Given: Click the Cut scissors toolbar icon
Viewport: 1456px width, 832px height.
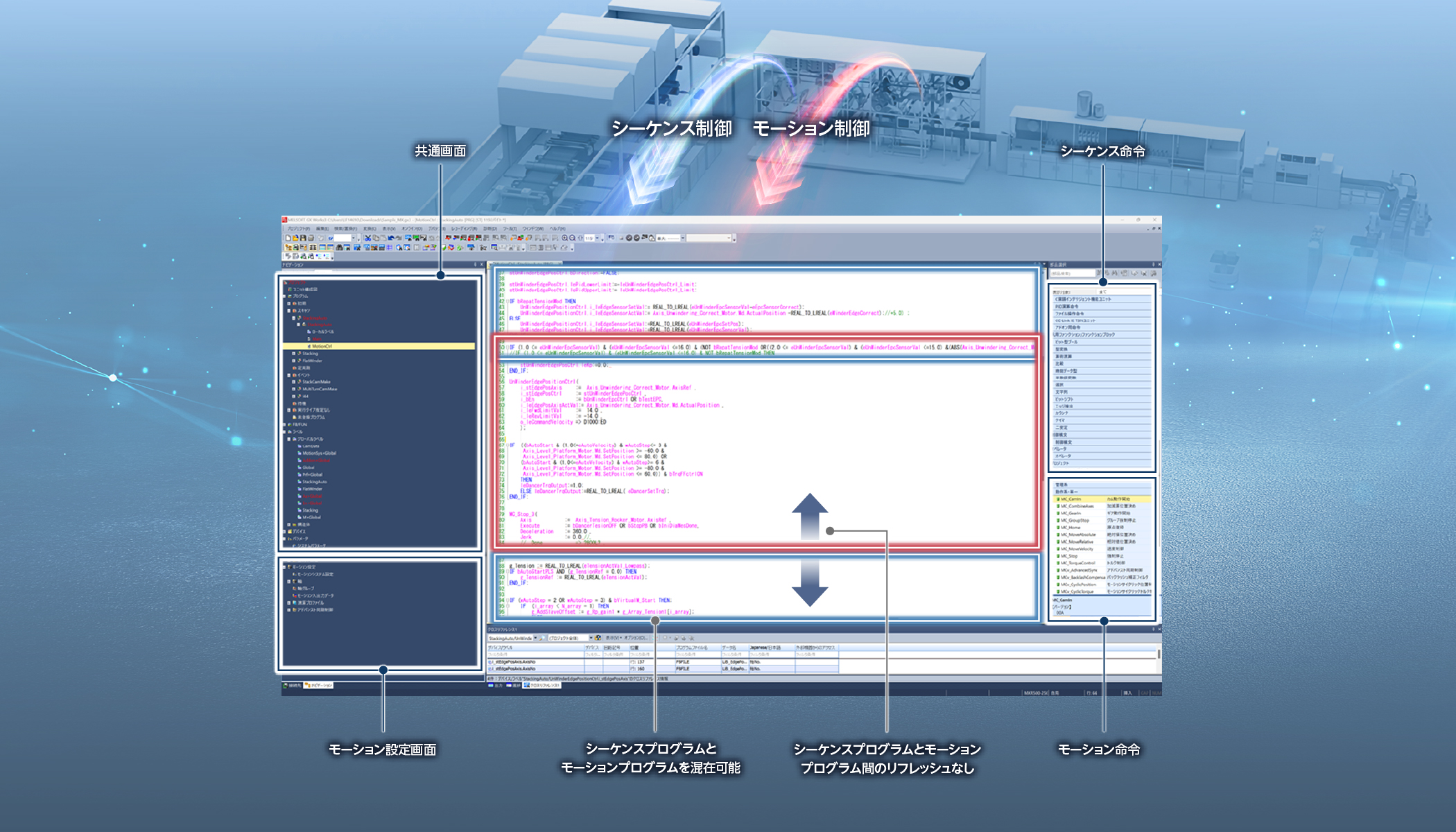Looking at the screenshot, I should (x=367, y=238).
